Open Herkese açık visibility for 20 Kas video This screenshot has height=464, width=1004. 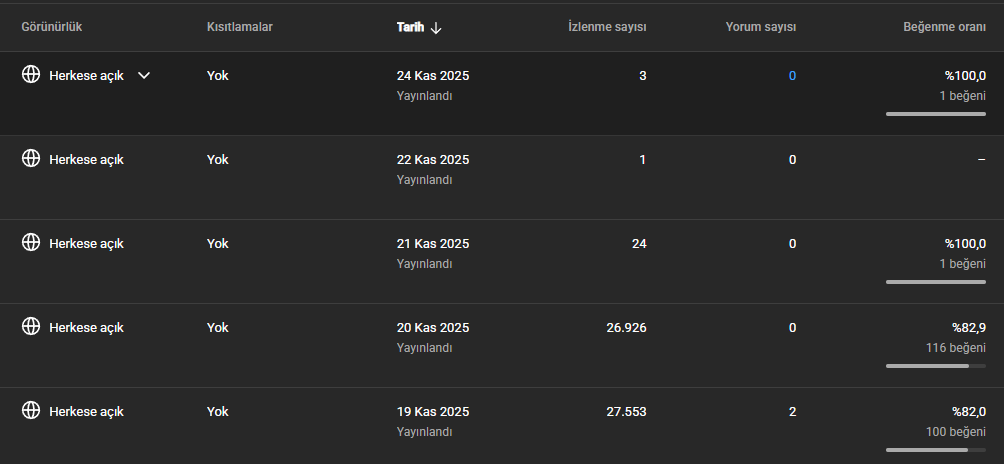click(86, 328)
